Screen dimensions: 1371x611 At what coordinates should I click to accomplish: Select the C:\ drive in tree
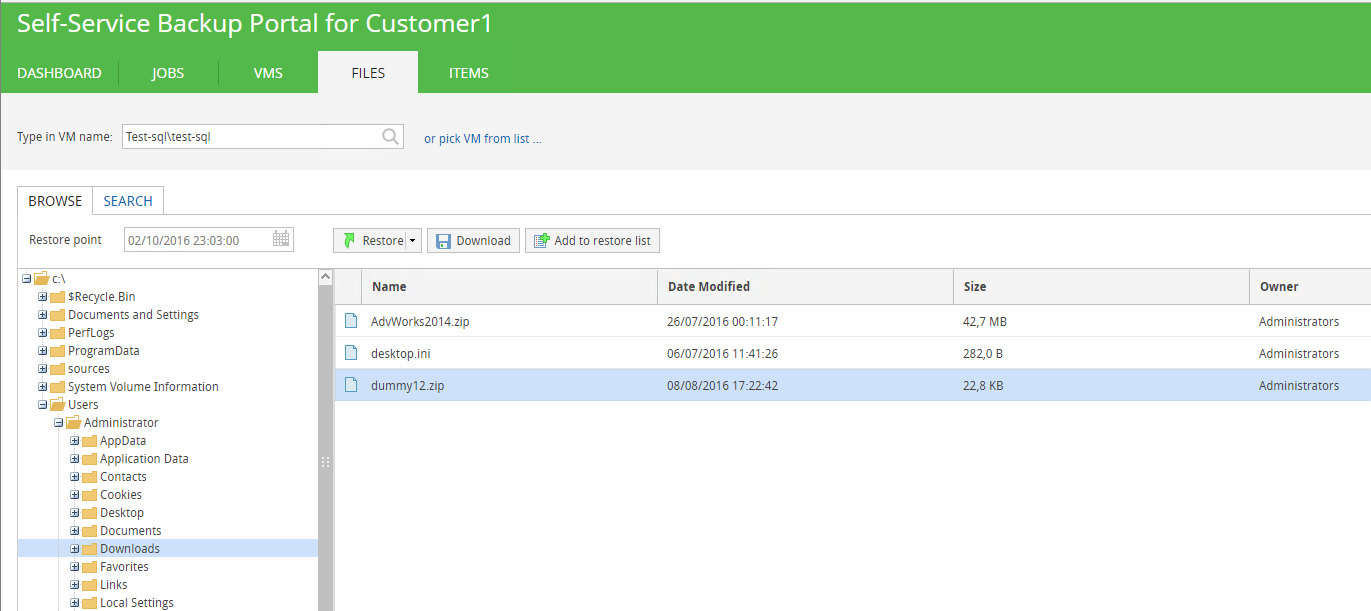coord(58,279)
